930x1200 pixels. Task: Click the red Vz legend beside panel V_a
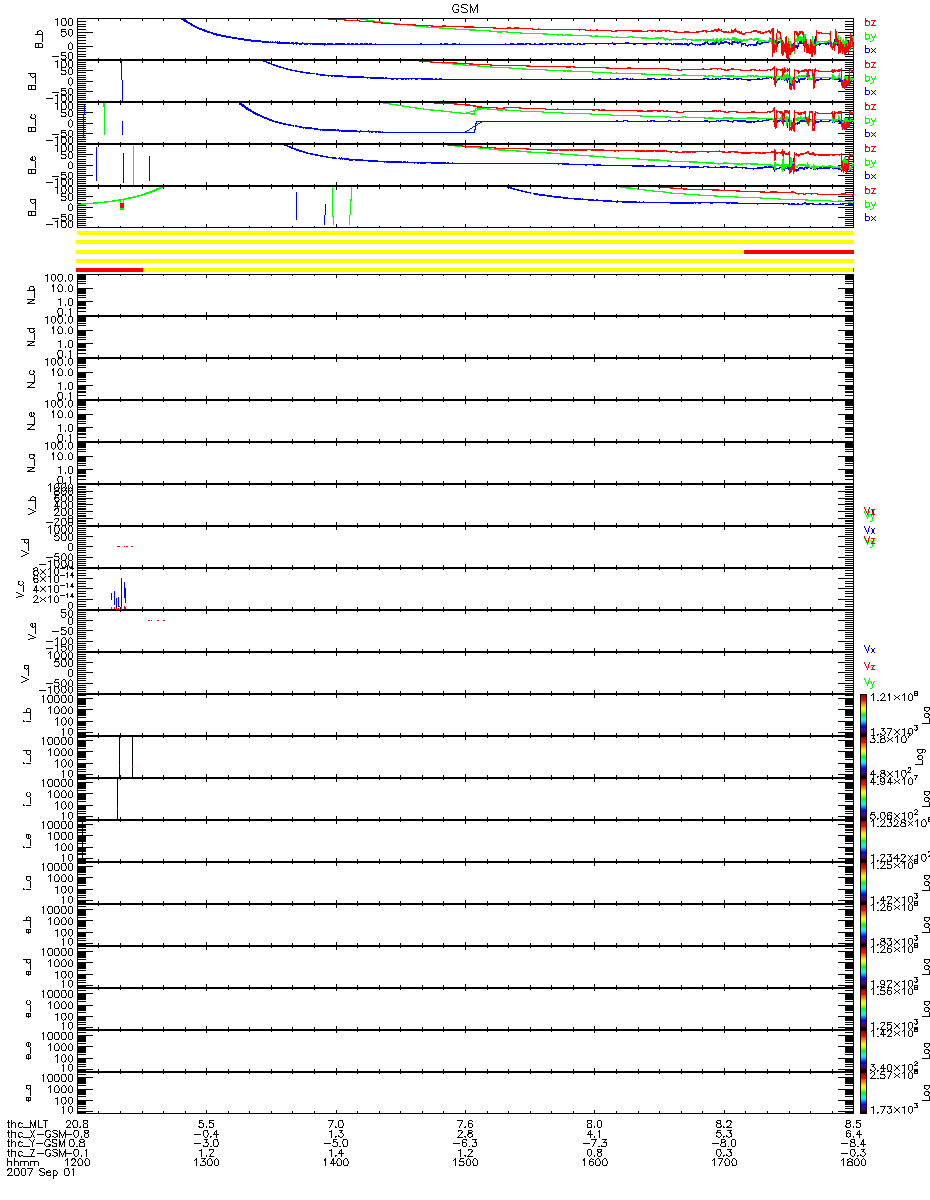869,665
